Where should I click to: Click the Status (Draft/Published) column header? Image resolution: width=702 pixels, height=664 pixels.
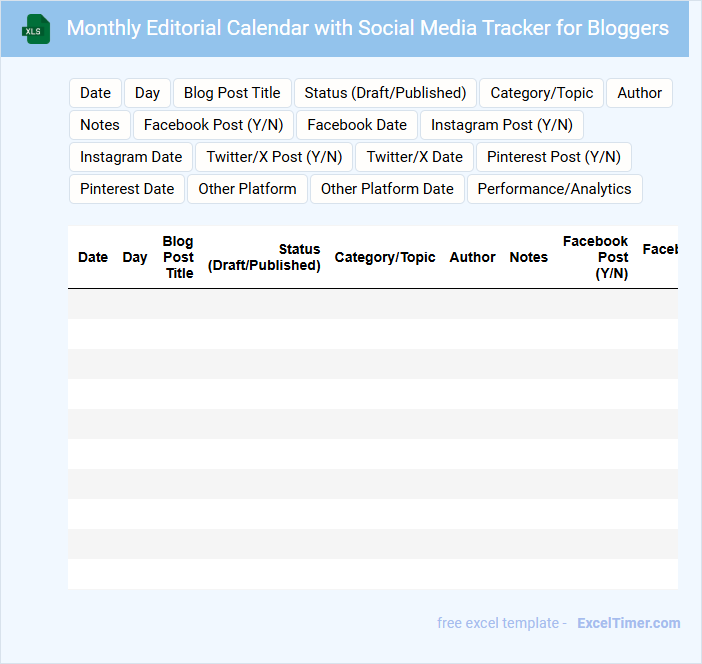coord(264,257)
